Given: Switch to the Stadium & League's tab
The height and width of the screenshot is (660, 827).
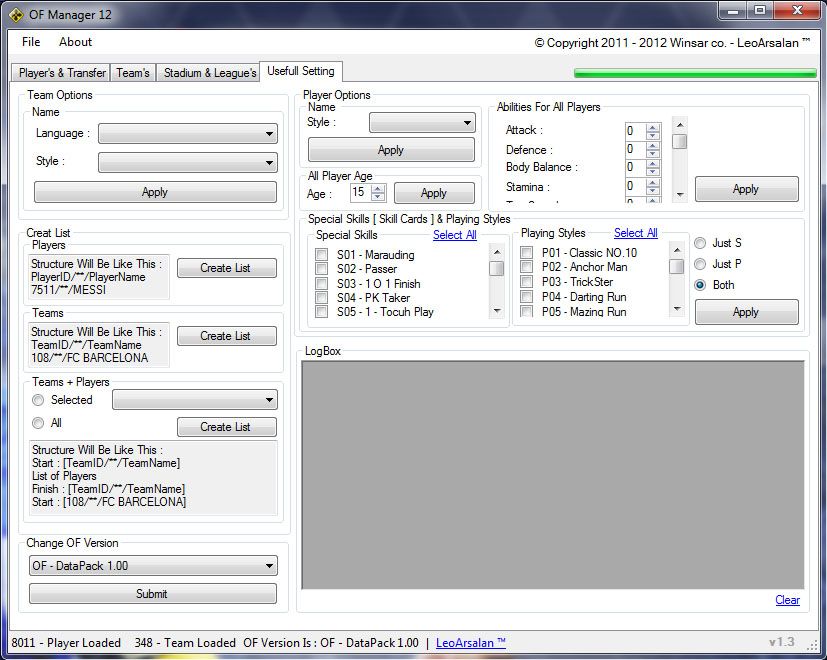Looking at the screenshot, I should [209, 73].
